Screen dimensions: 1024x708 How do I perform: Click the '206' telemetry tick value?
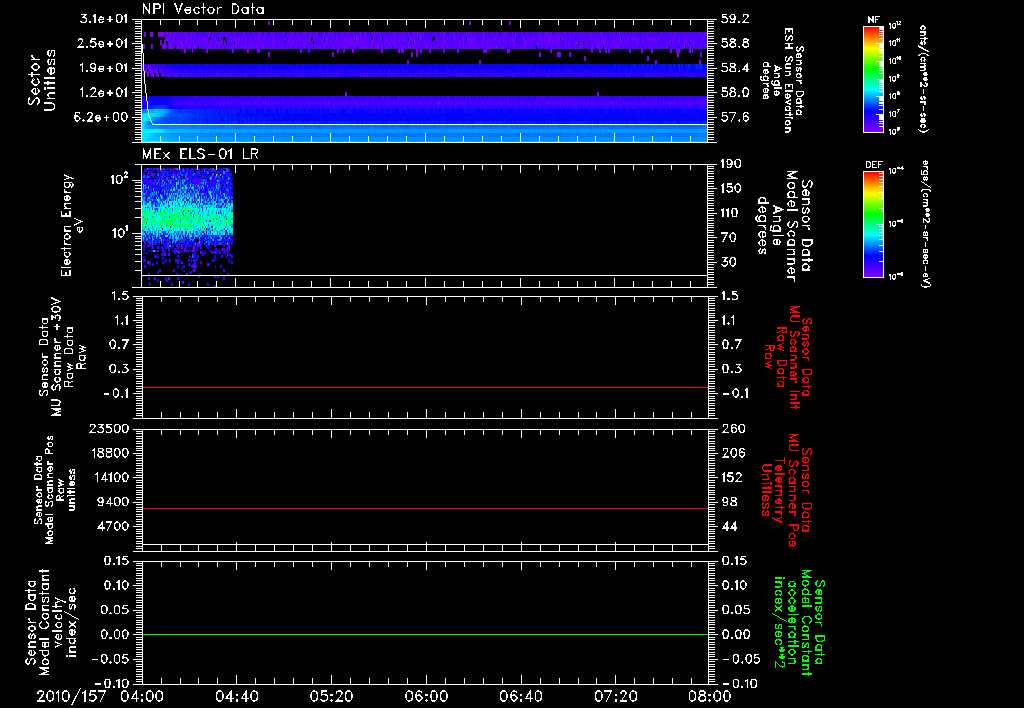(731, 453)
